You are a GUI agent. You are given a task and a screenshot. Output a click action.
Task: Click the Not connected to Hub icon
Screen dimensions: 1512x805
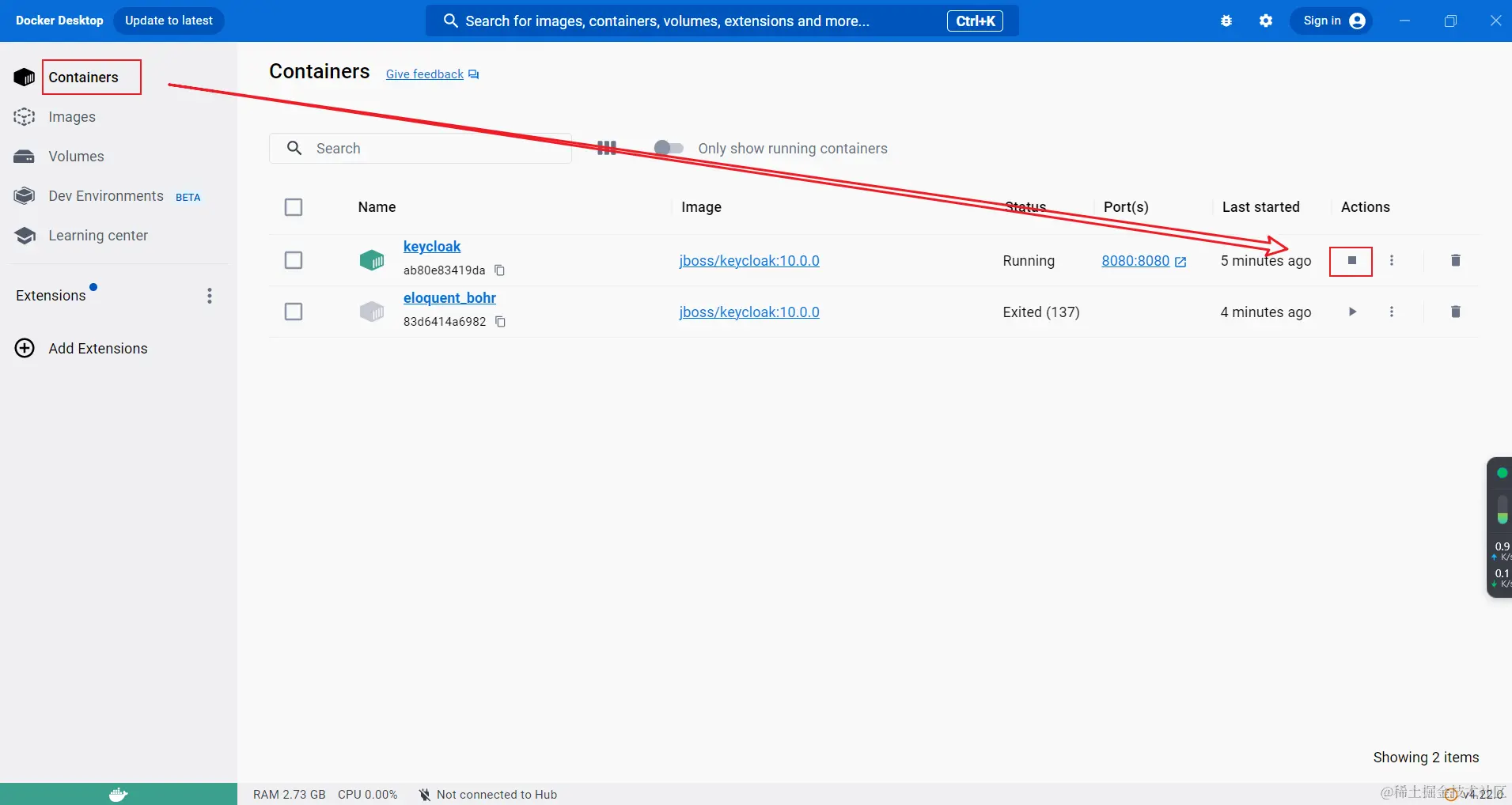click(x=425, y=795)
